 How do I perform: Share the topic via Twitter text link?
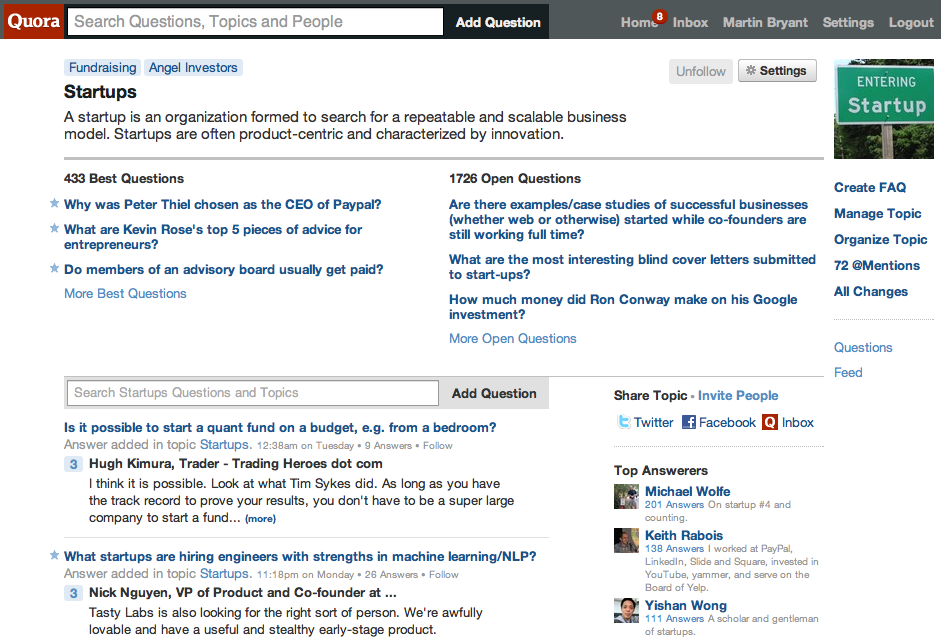coord(654,423)
